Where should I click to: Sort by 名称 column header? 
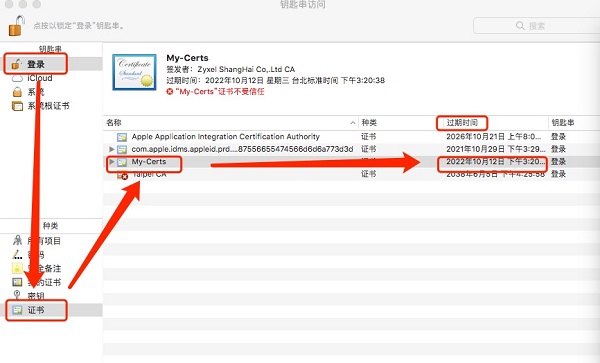pyautogui.click(x=114, y=123)
